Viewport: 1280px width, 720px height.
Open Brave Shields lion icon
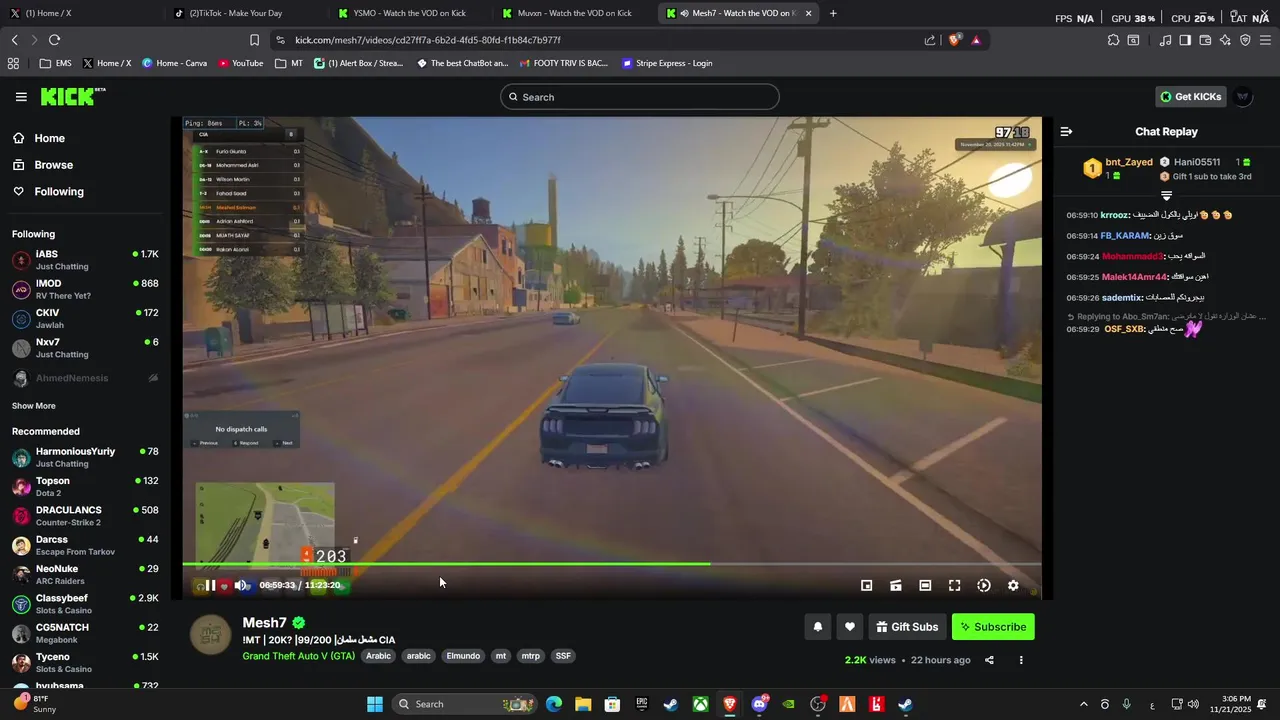[x=954, y=40]
